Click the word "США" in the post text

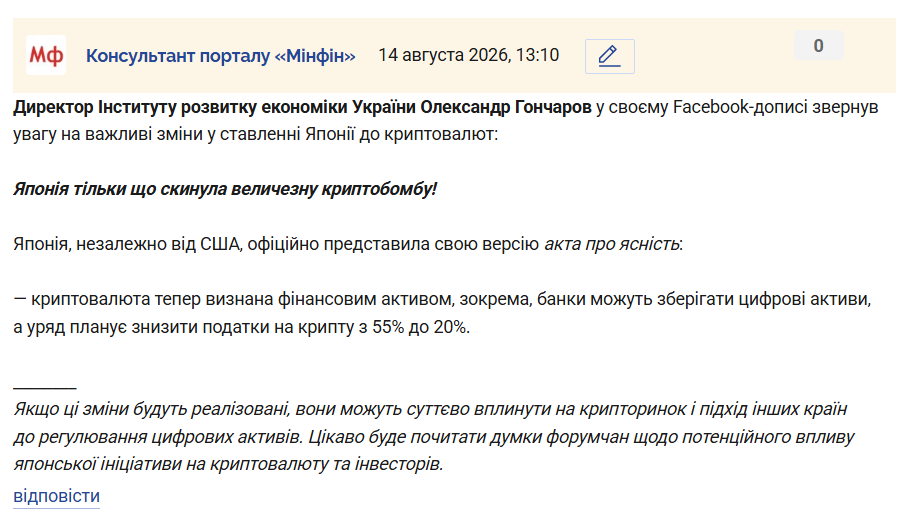(x=220, y=244)
